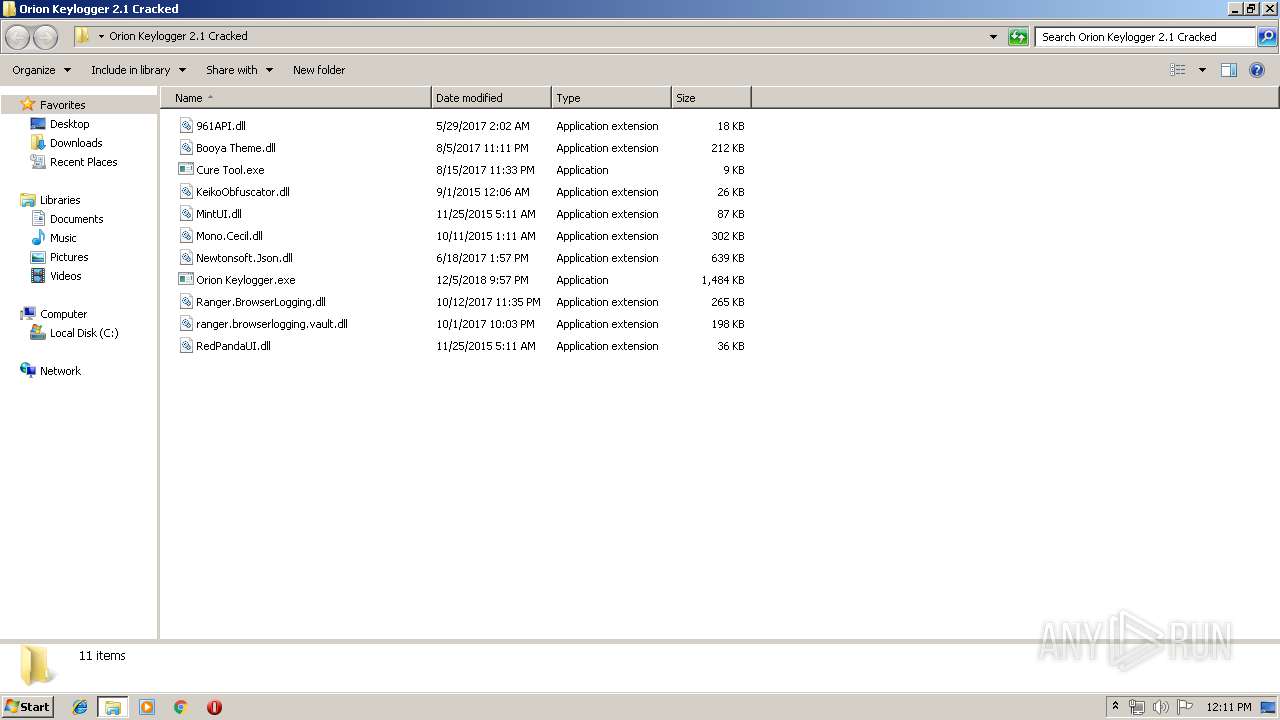Select the Booya Theme.dll file name
Image resolution: width=1280 pixels, height=720 pixels.
(236, 148)
